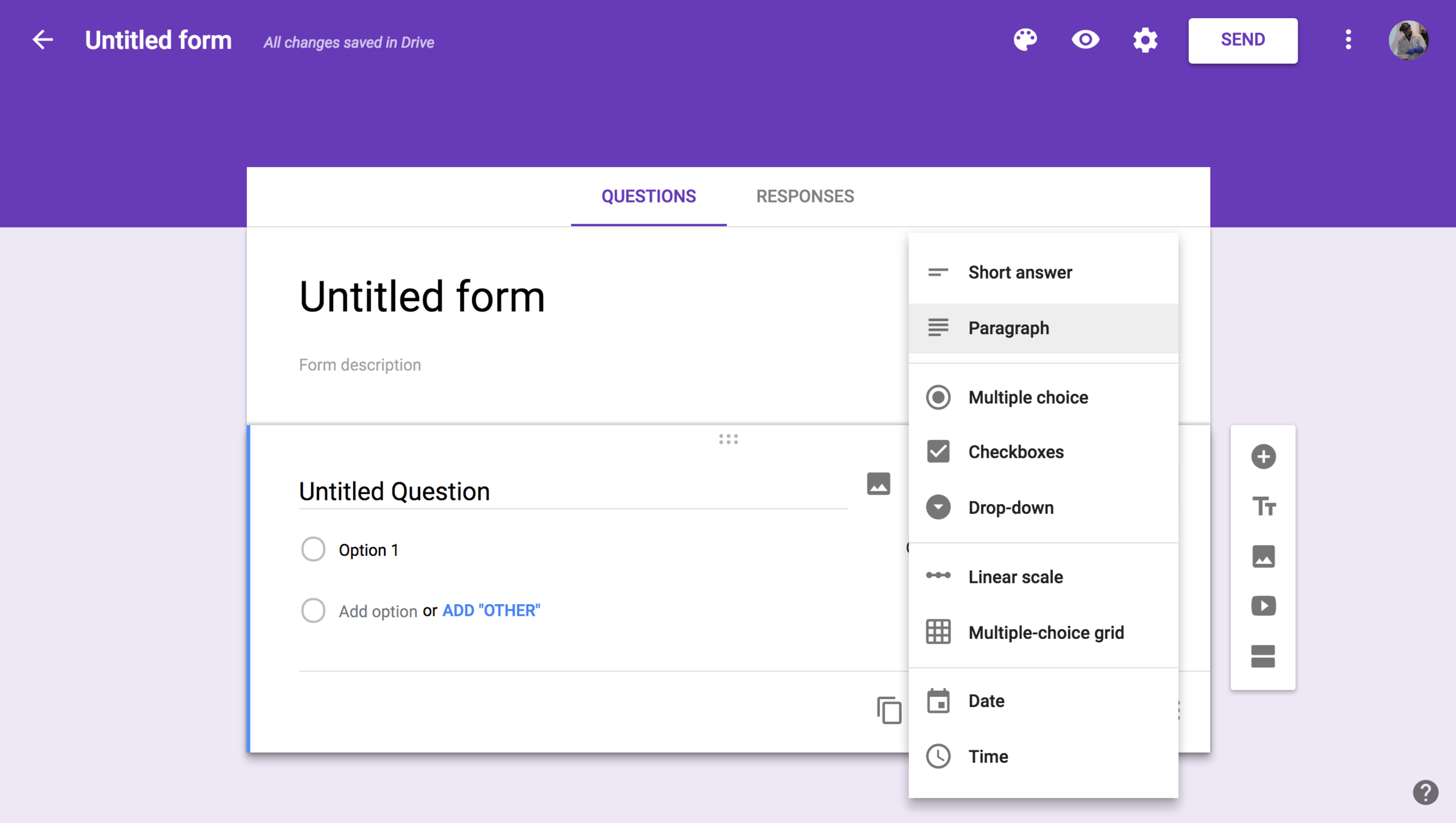Add section from the sidebar toolbar
This screenshot has height=823, width=1456.
pos(1263,656)
